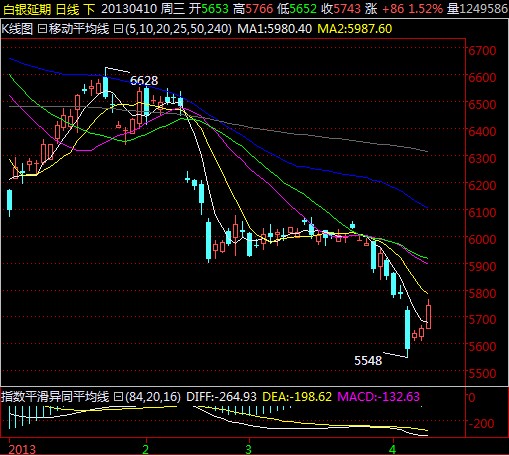Viewport: 509px width, 456px height.
Task: Click the 5548 low price label
Action: [368, 360]
